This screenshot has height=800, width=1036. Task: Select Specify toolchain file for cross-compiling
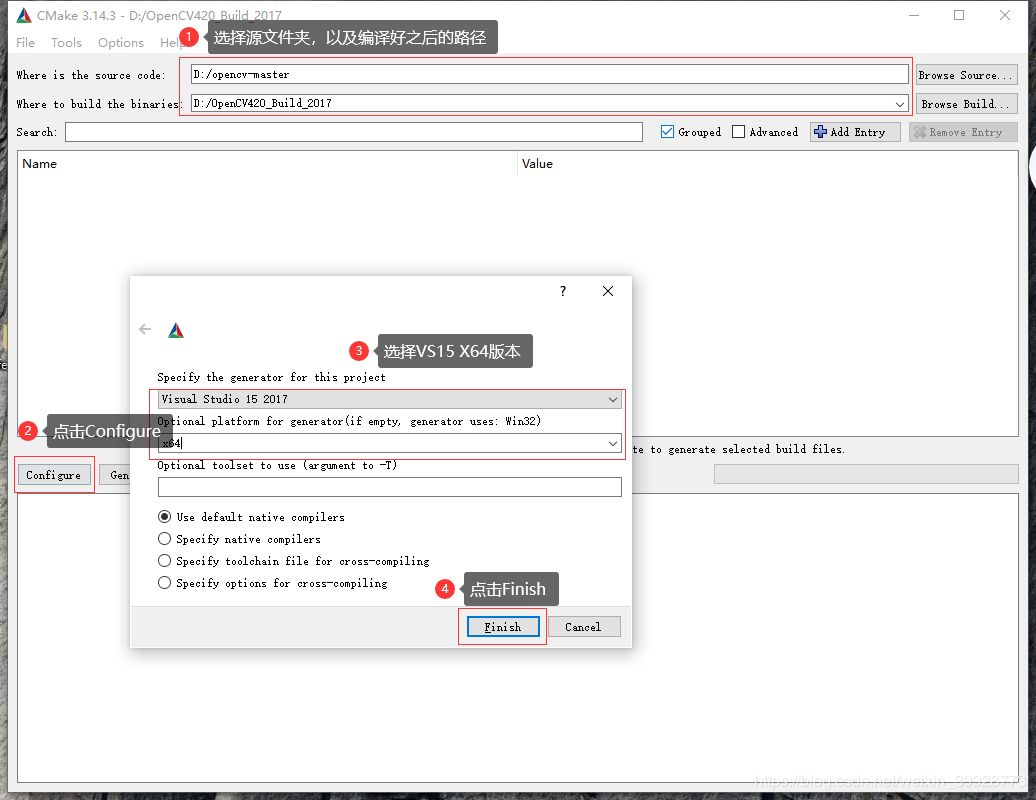(x=165, y=560)
